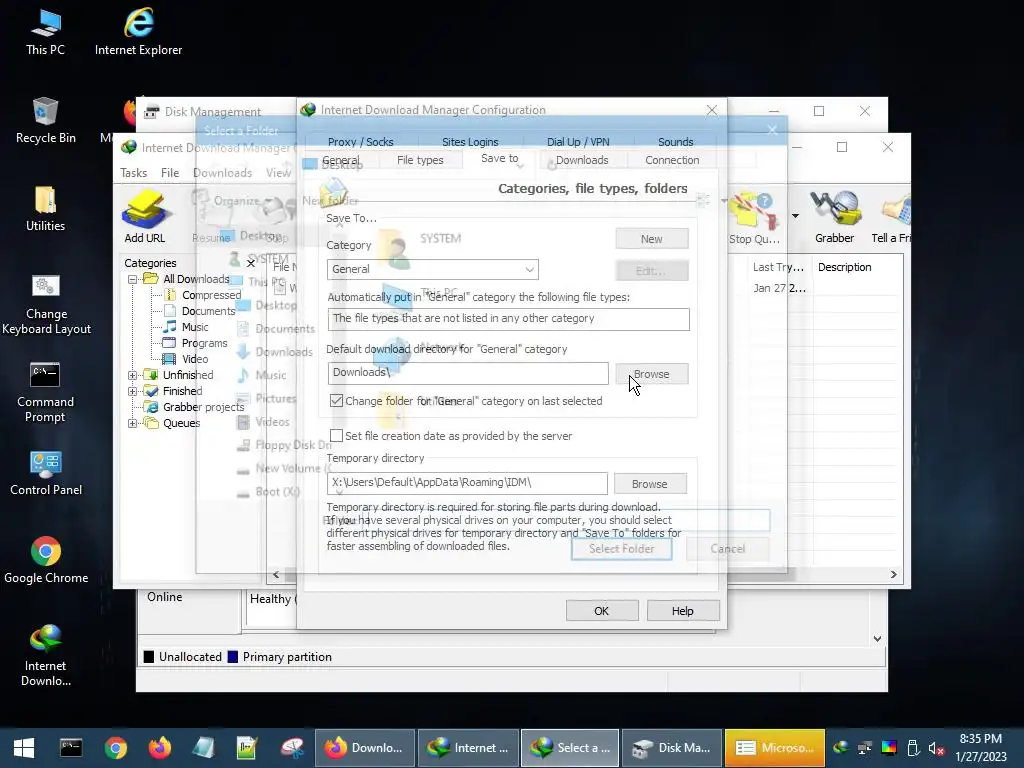Switch to Select a Folder taskbar button
Screen dimensions: 1024x768
pyautogui.click(x=570, y=748)
